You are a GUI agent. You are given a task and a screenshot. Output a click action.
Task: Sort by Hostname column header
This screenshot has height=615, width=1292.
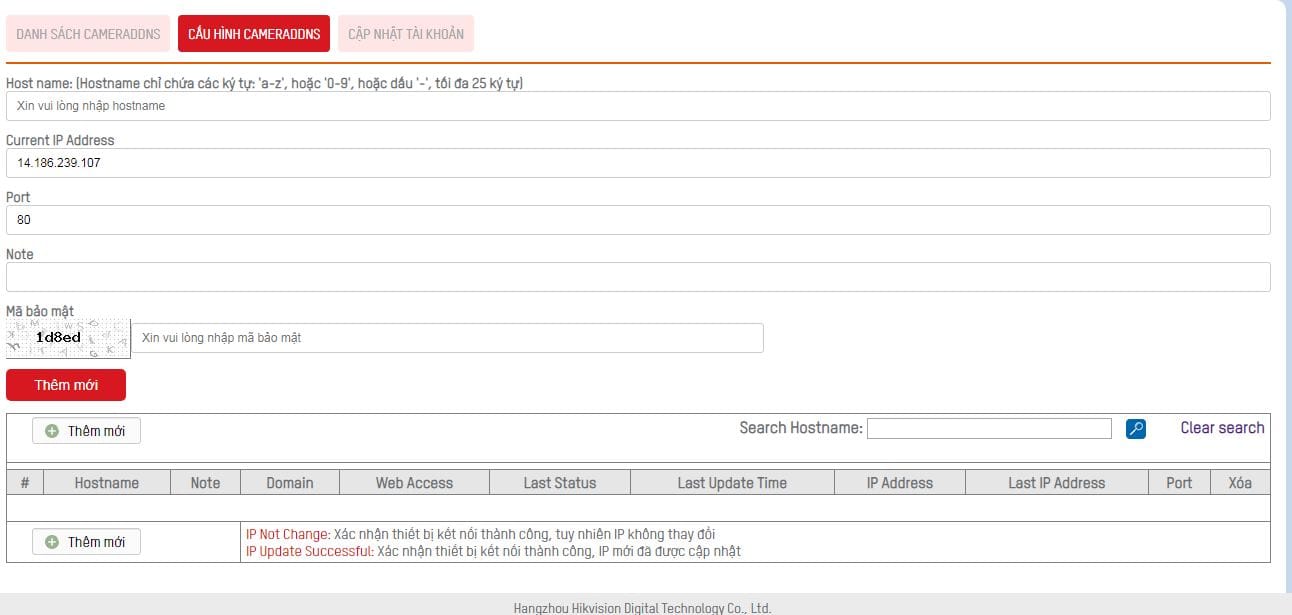(x=107, y=483)
